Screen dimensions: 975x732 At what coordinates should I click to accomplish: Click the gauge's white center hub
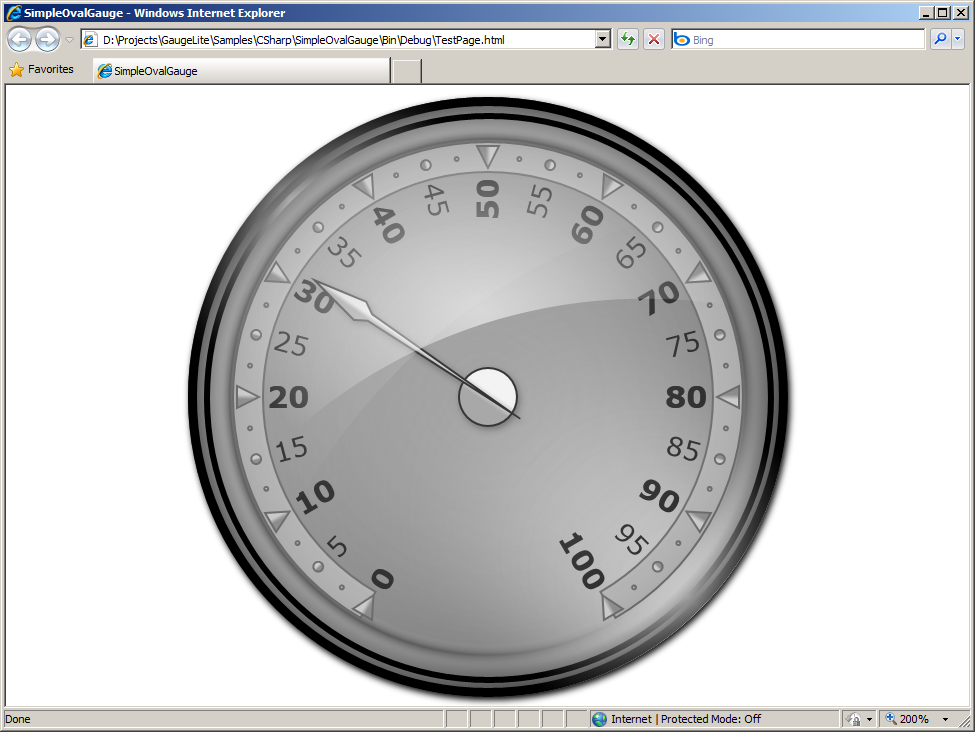pos(487,396)
